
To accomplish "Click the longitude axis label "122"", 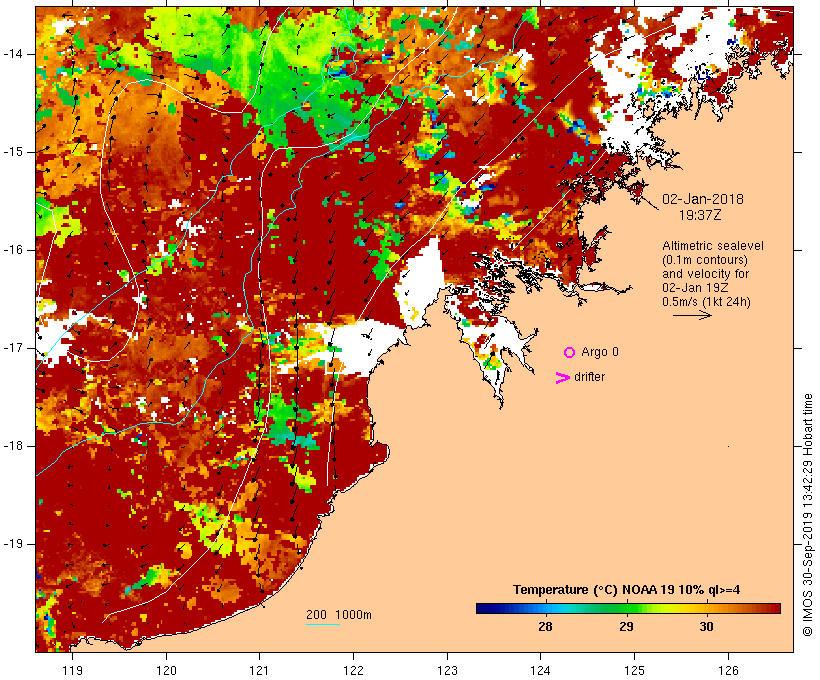I will pos(354,670).
